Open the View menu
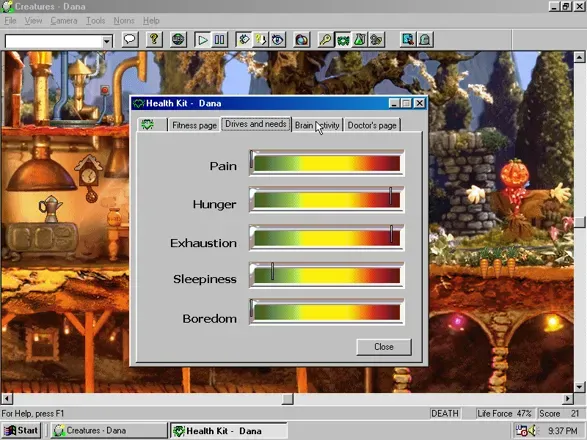The image size is (587, 440). click(x=33, y=21)
